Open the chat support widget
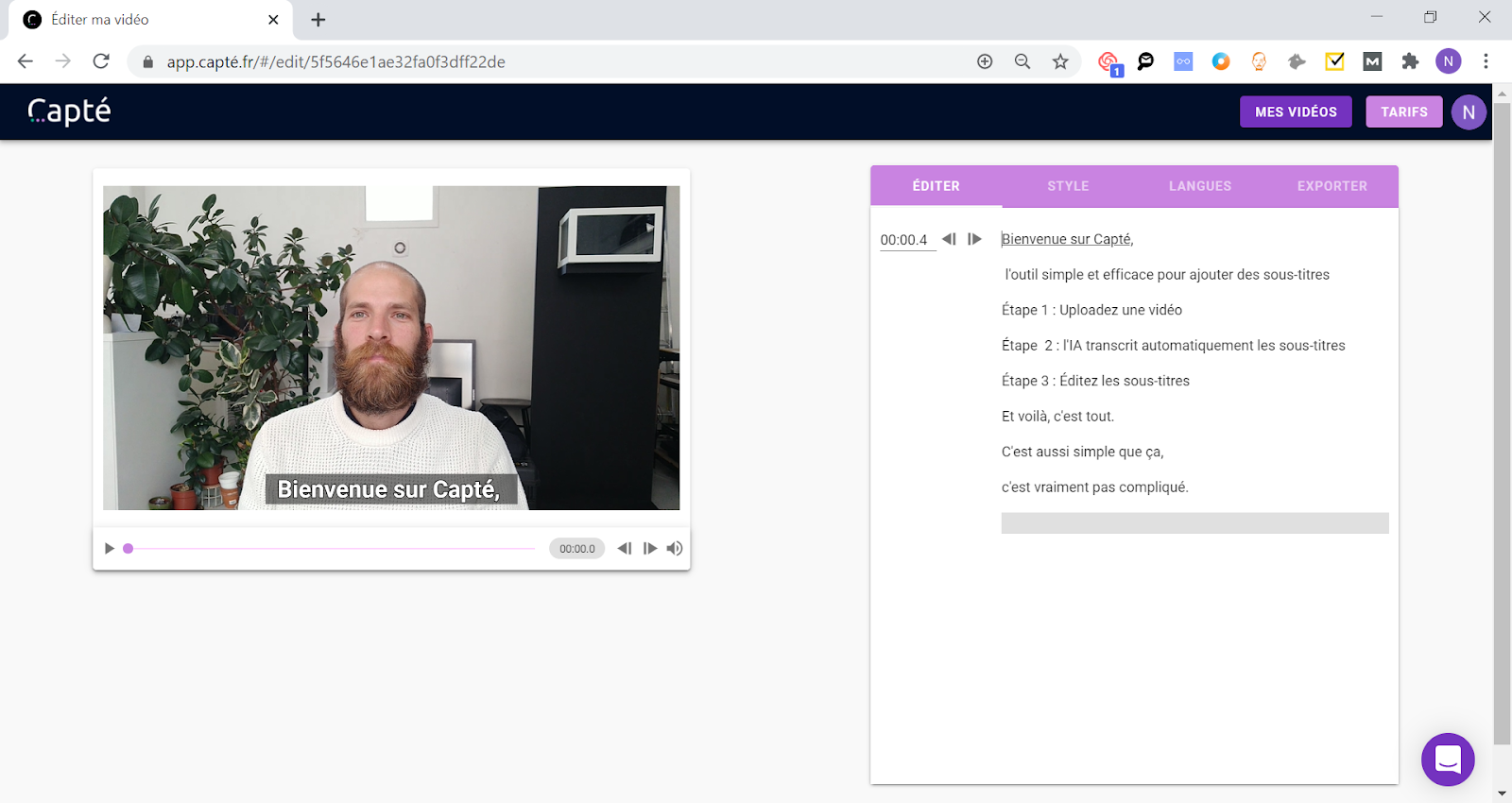Viewport: 1512px width, 803px height. pos(1448,759)
